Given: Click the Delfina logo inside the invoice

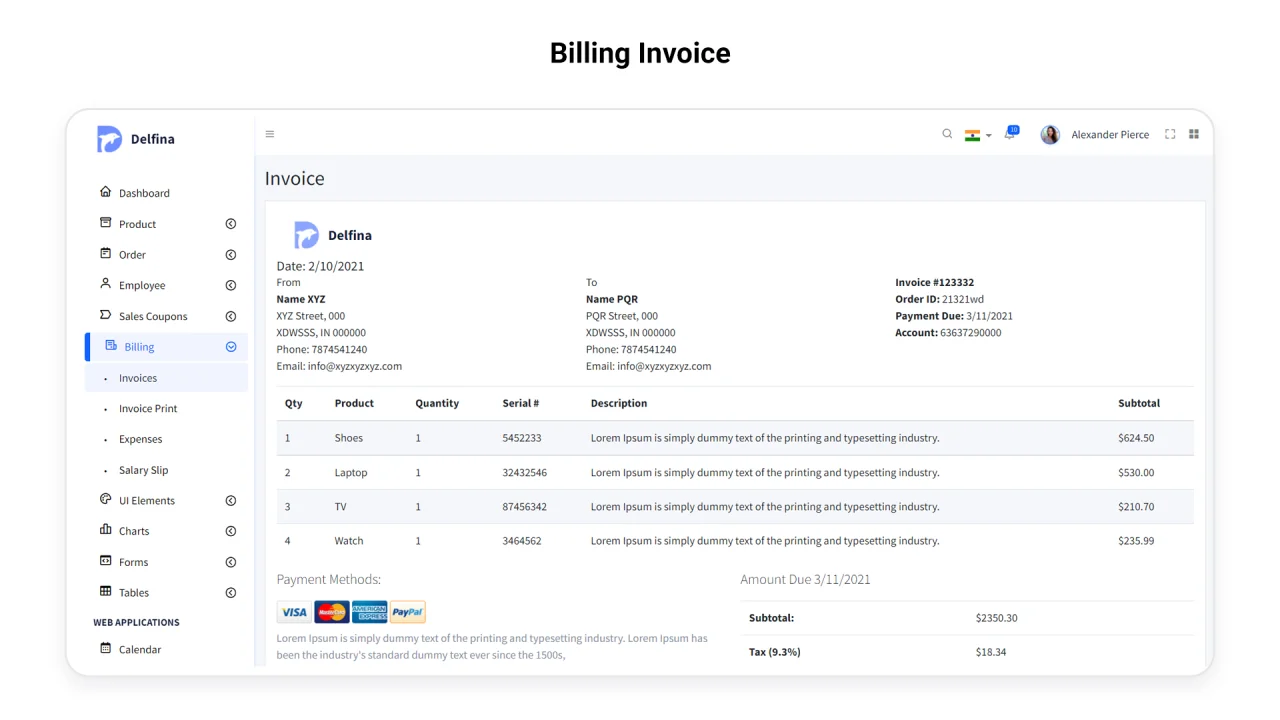Looking at the screenshot, I should [x=333, y=235].
